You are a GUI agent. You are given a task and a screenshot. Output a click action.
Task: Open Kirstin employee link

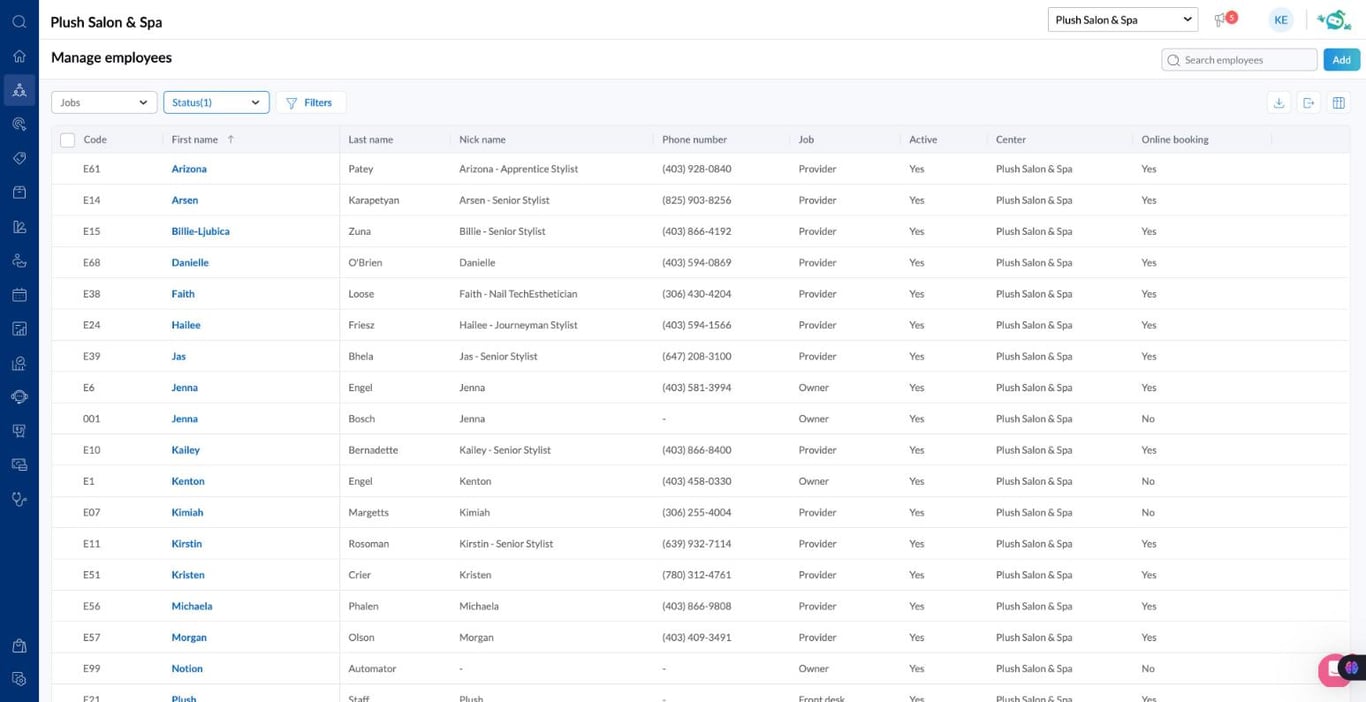pyautogui.click(x=186, y=544)
